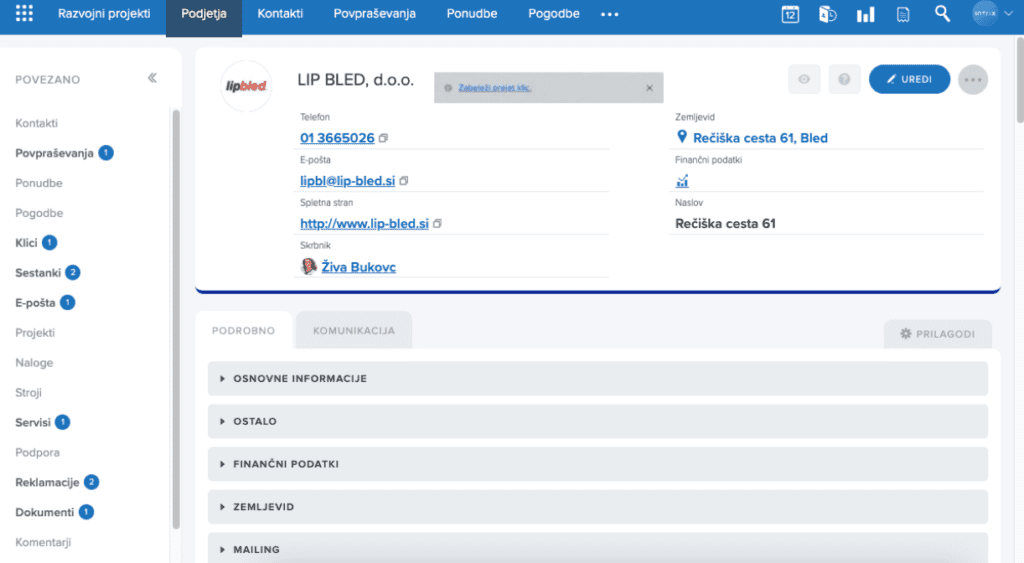The width and height of the screenshot is (1024, 563).
Task: Open Dokumenti in the sidebar
Action: (x=44, y=512)
